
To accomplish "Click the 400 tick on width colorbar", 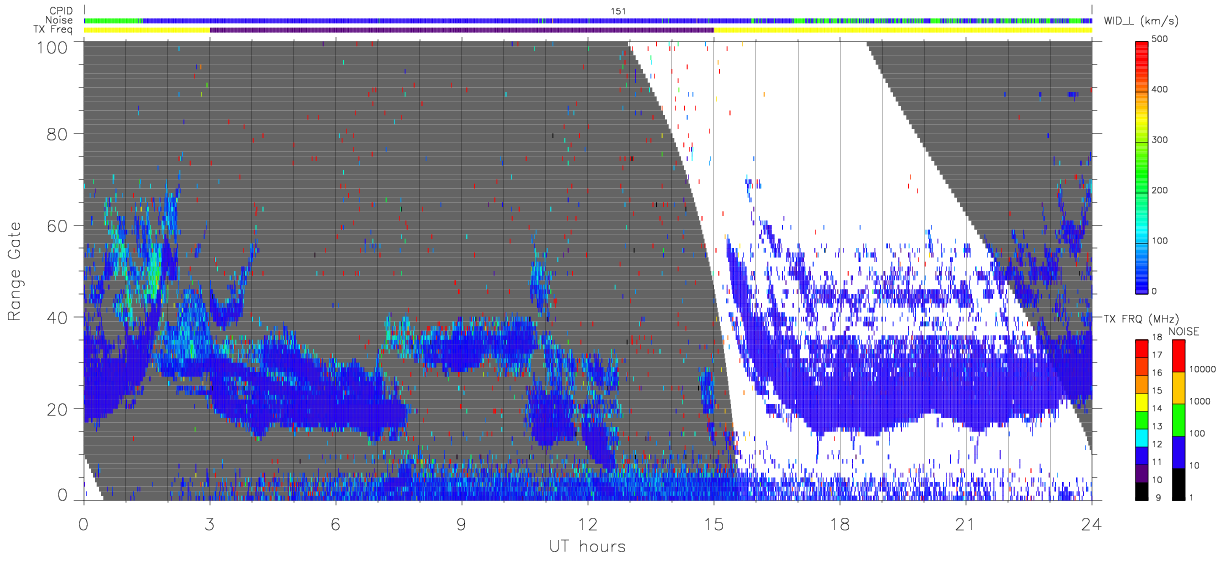I will 1161,90.
